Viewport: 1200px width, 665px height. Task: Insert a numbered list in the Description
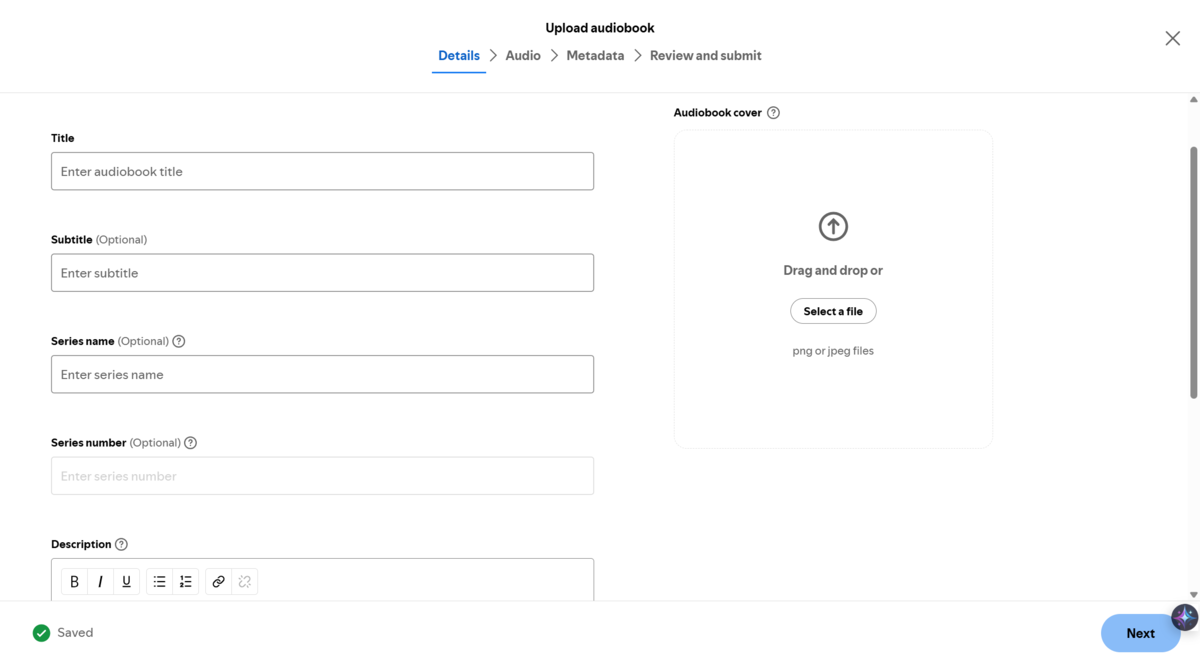click(185, 582)
